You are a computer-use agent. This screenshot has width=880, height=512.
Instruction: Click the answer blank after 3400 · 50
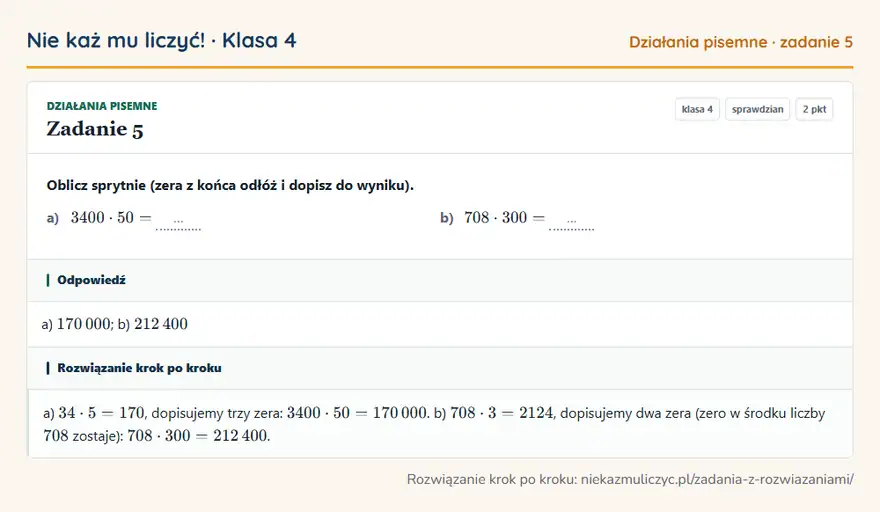coord(178,222)
